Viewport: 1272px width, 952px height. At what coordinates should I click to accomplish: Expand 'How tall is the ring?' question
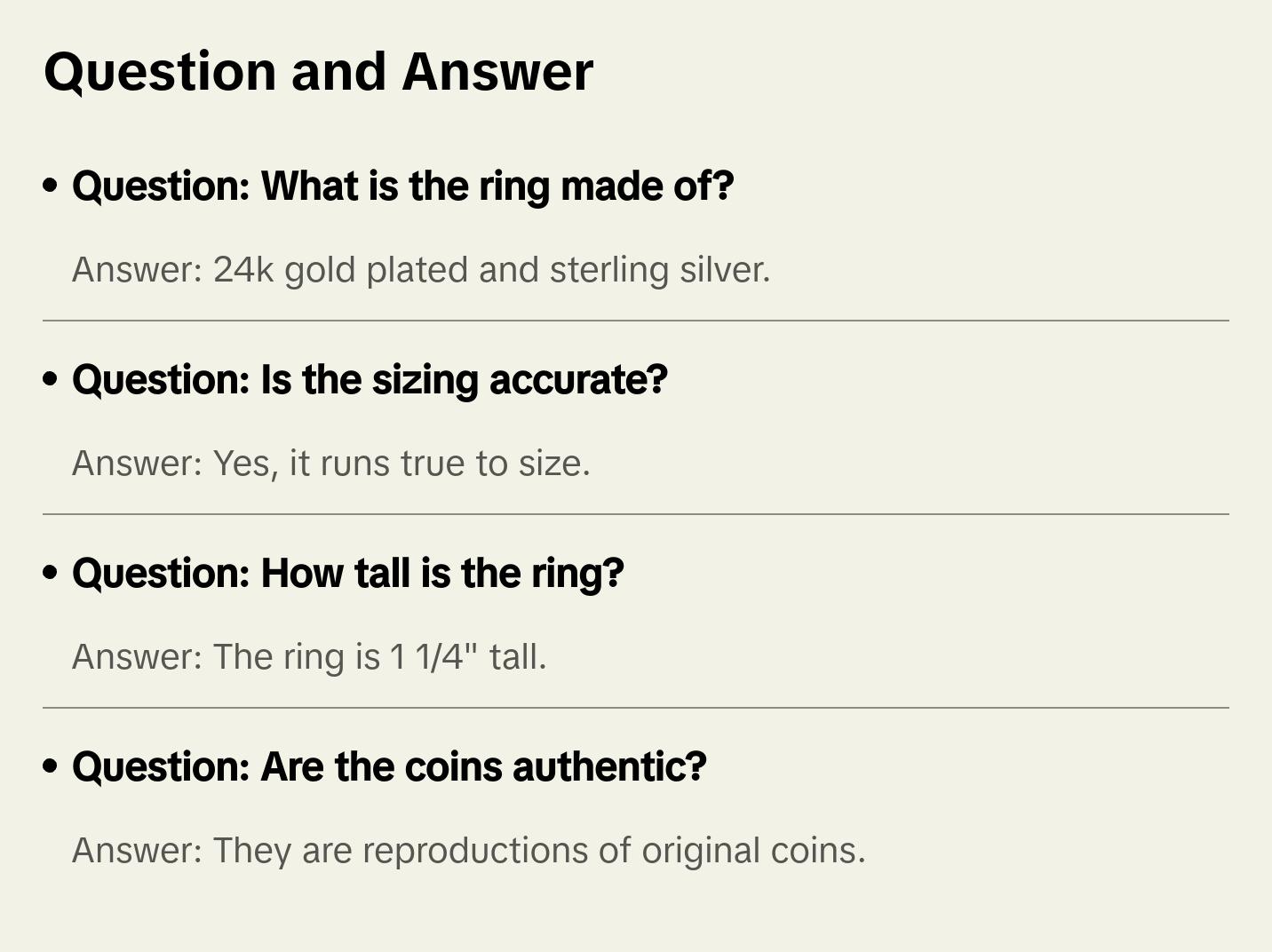(x=347, y=574)
